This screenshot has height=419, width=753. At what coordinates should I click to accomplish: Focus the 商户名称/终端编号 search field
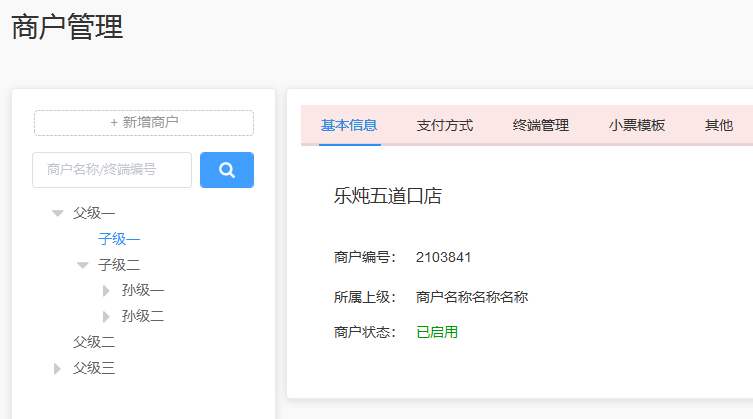pyautogui.click(x=112, y=170)
